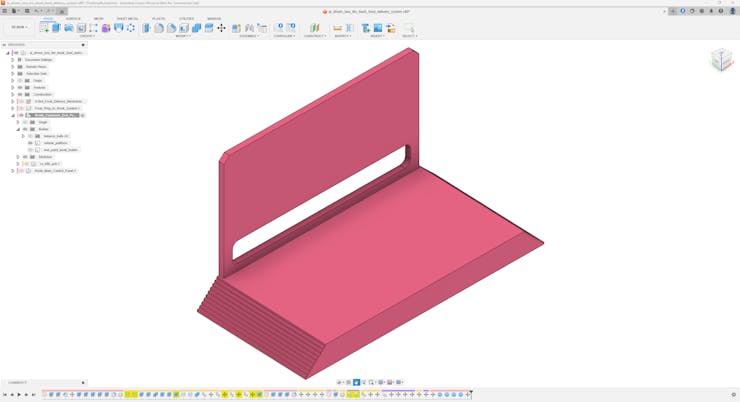Click the New Sketch tool icon
Viewport: 740px width, 402px height.
(44, 28)
